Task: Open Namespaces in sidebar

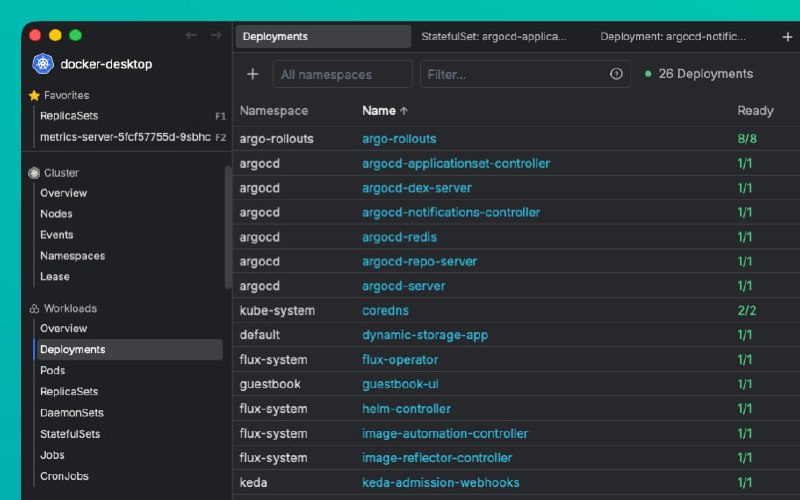Action: pos(72,256)
